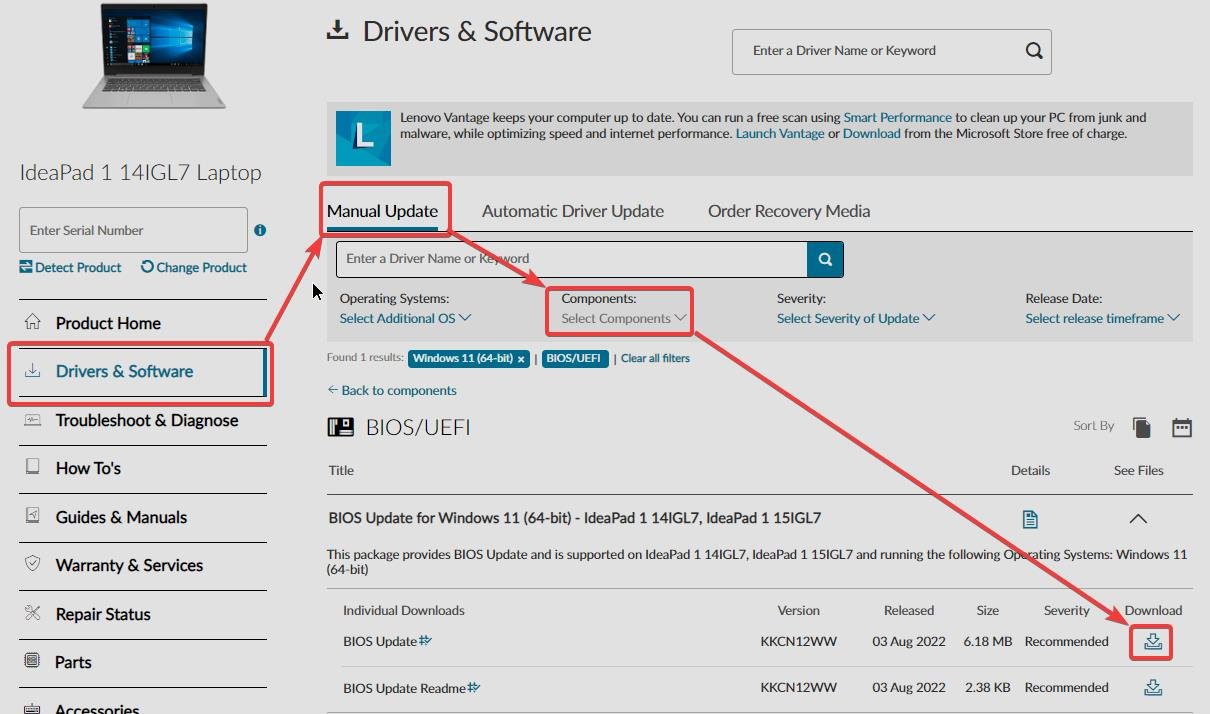Click the Warranty & Services shield icon

33,564
